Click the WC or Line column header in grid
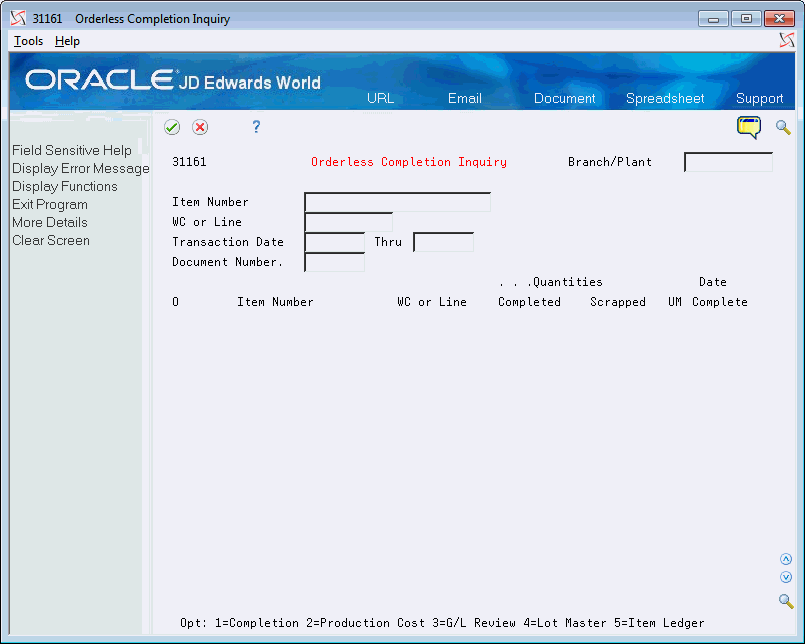 click(x=432, y=302)
